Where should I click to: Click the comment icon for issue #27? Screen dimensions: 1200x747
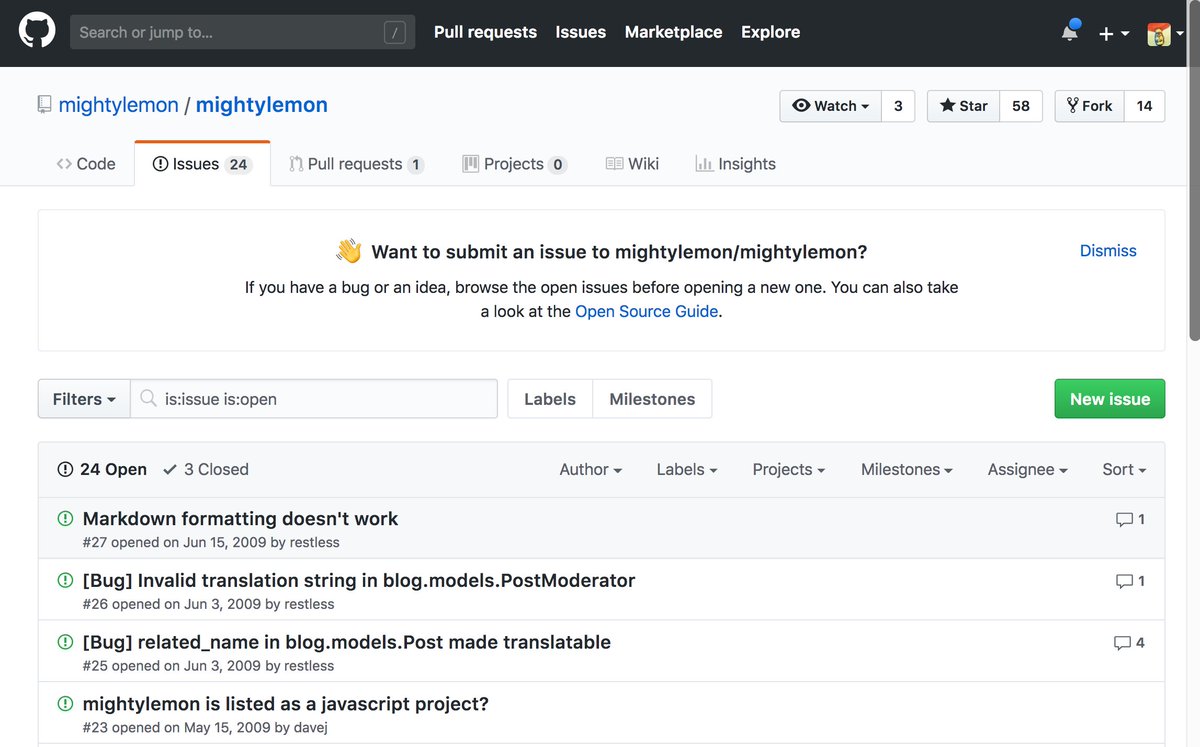[x=1124, y=520]
